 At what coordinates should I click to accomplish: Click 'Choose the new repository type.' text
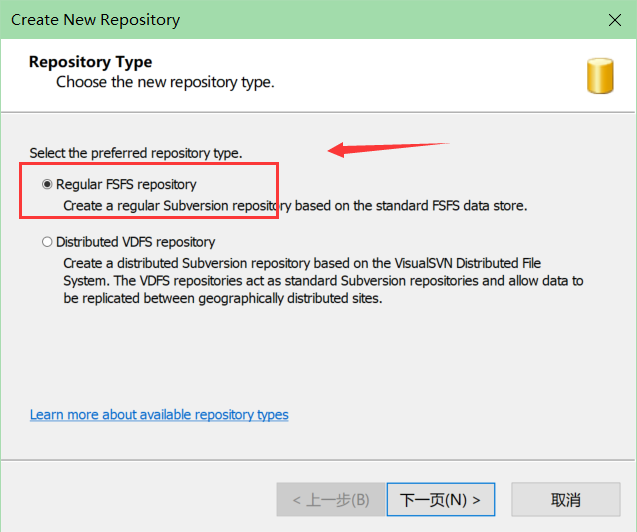[165, 82]
